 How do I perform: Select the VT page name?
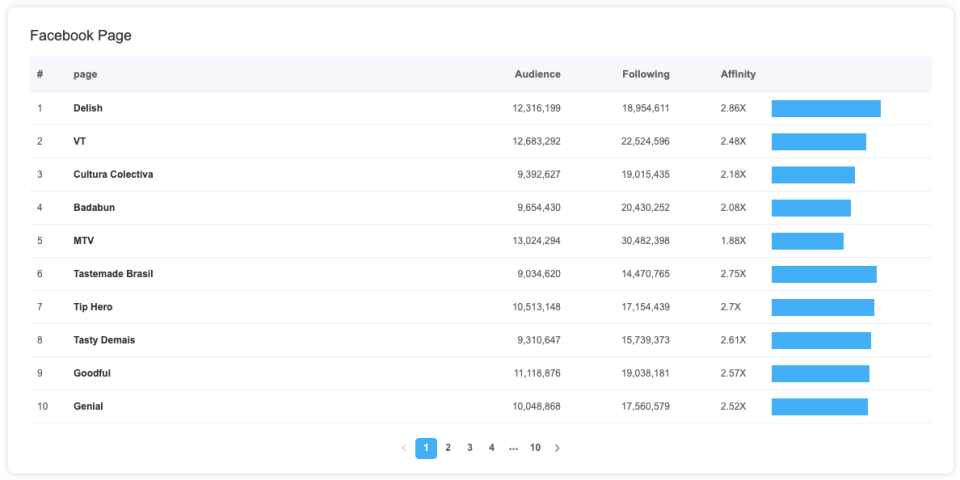point(80,141)
